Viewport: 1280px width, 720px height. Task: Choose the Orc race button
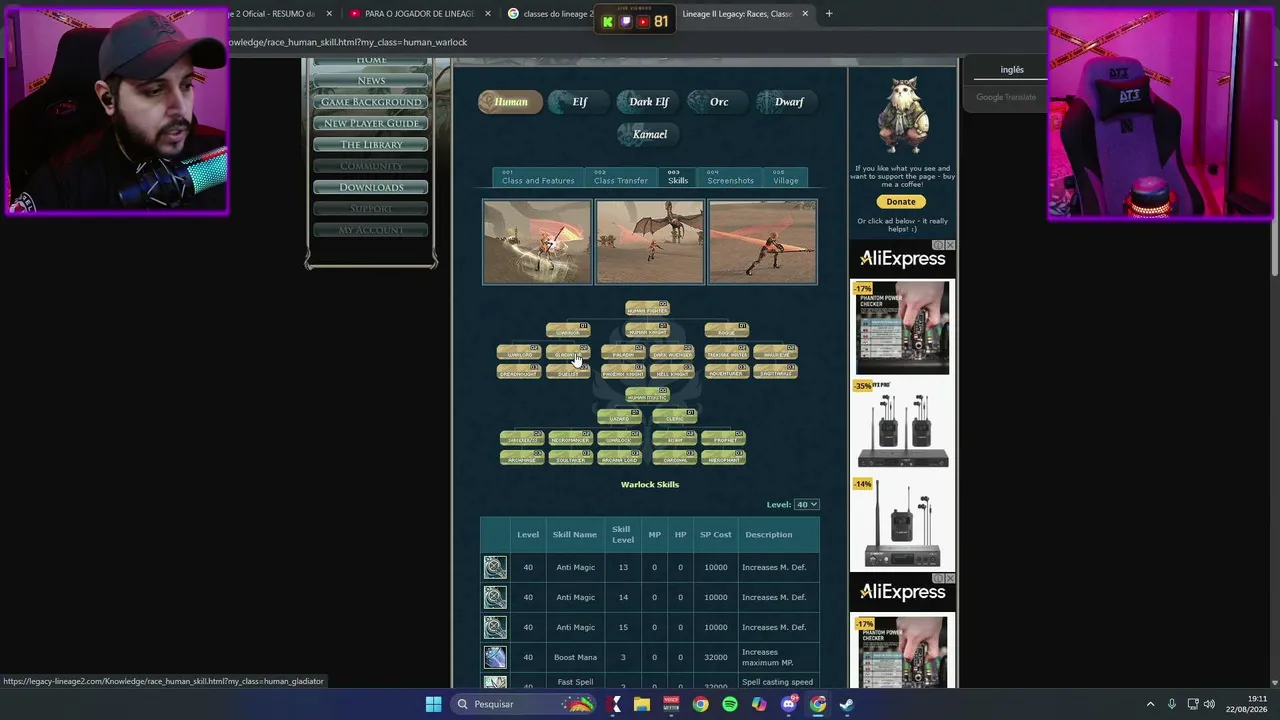719,102
